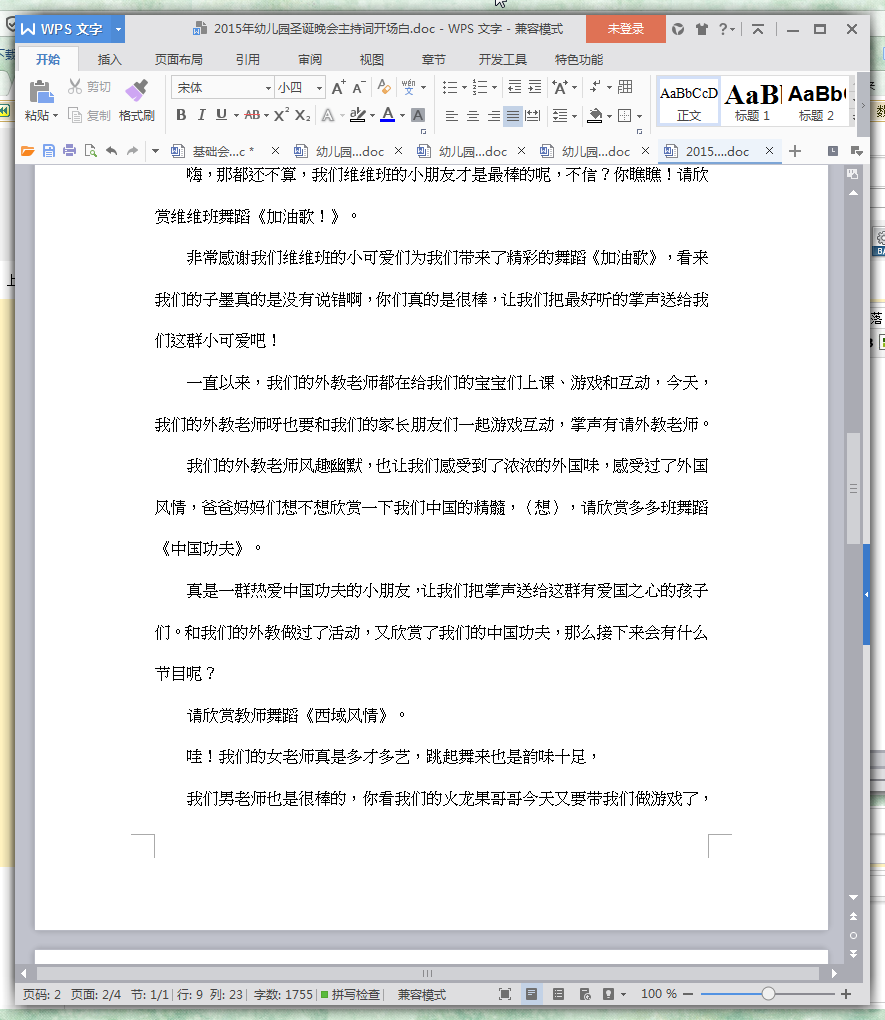Toggle justified alignment button

[x=513, y=116]
